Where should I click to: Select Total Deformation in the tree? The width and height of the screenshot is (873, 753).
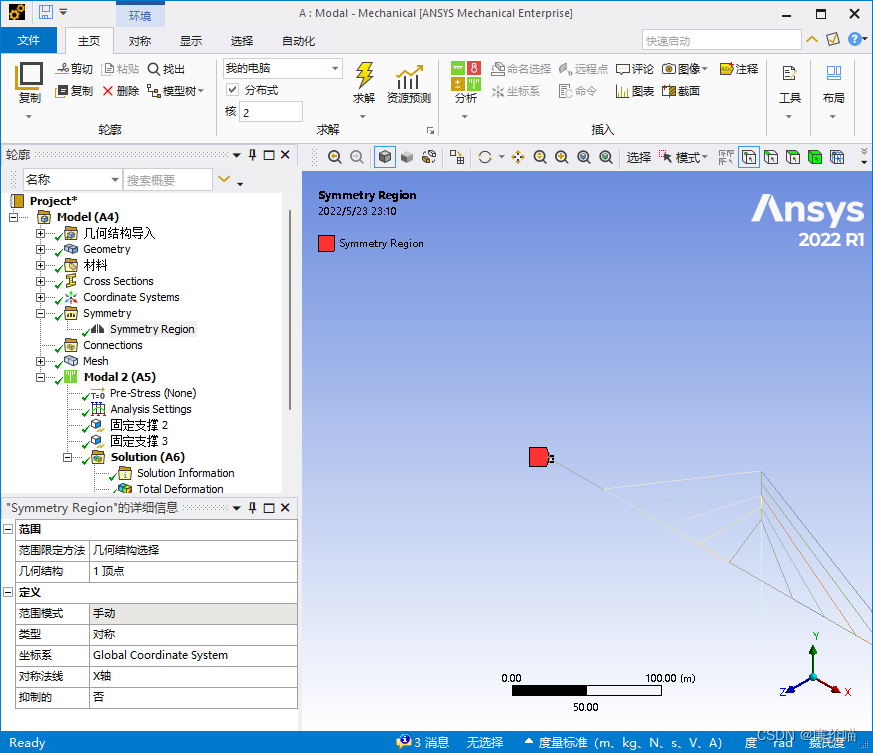(x=180, y=488)
